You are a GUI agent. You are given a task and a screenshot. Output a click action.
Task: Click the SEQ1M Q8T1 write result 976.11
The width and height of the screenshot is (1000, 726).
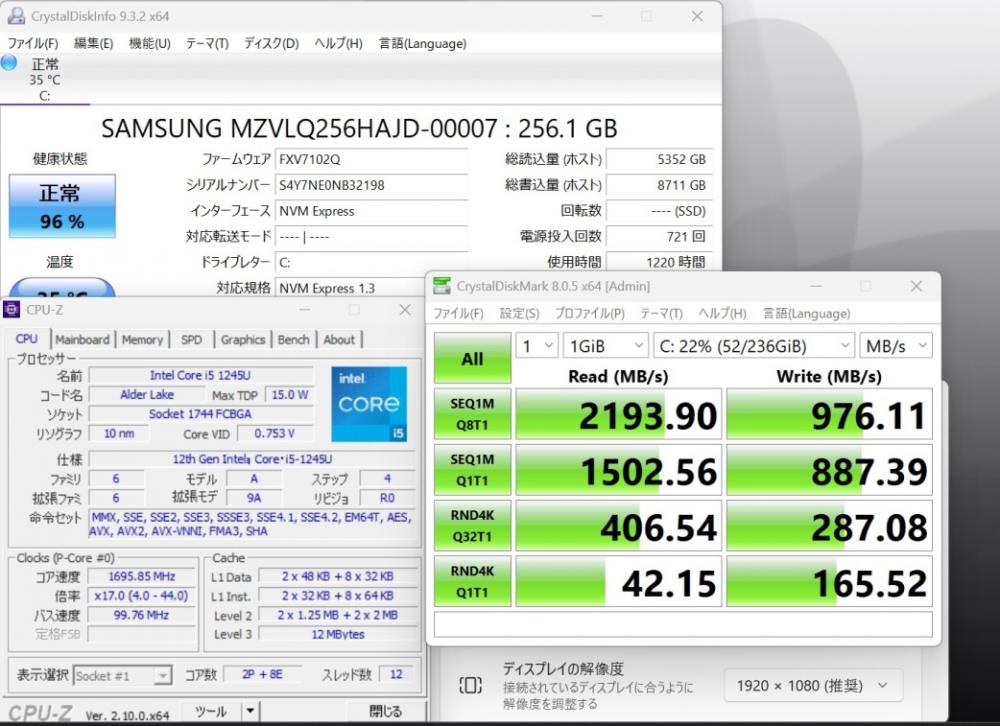(829, 414)
